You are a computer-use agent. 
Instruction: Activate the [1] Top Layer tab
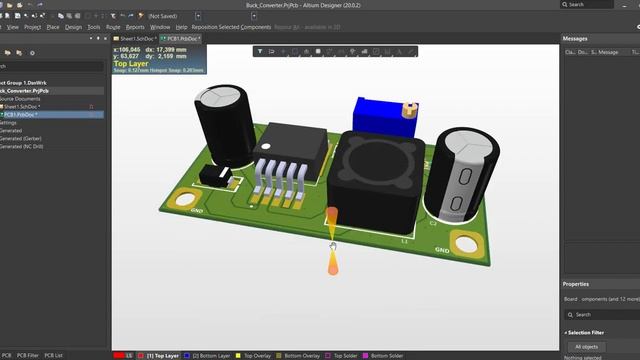click(159, 356)
